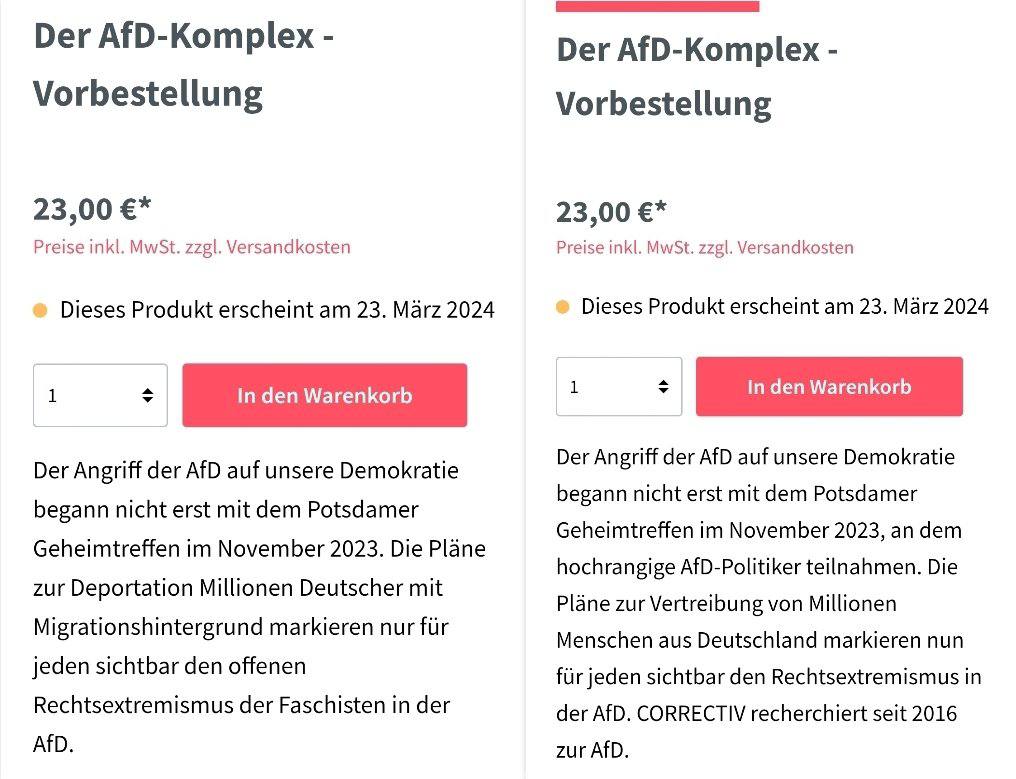Click the left release date notice text

(277, 310)
